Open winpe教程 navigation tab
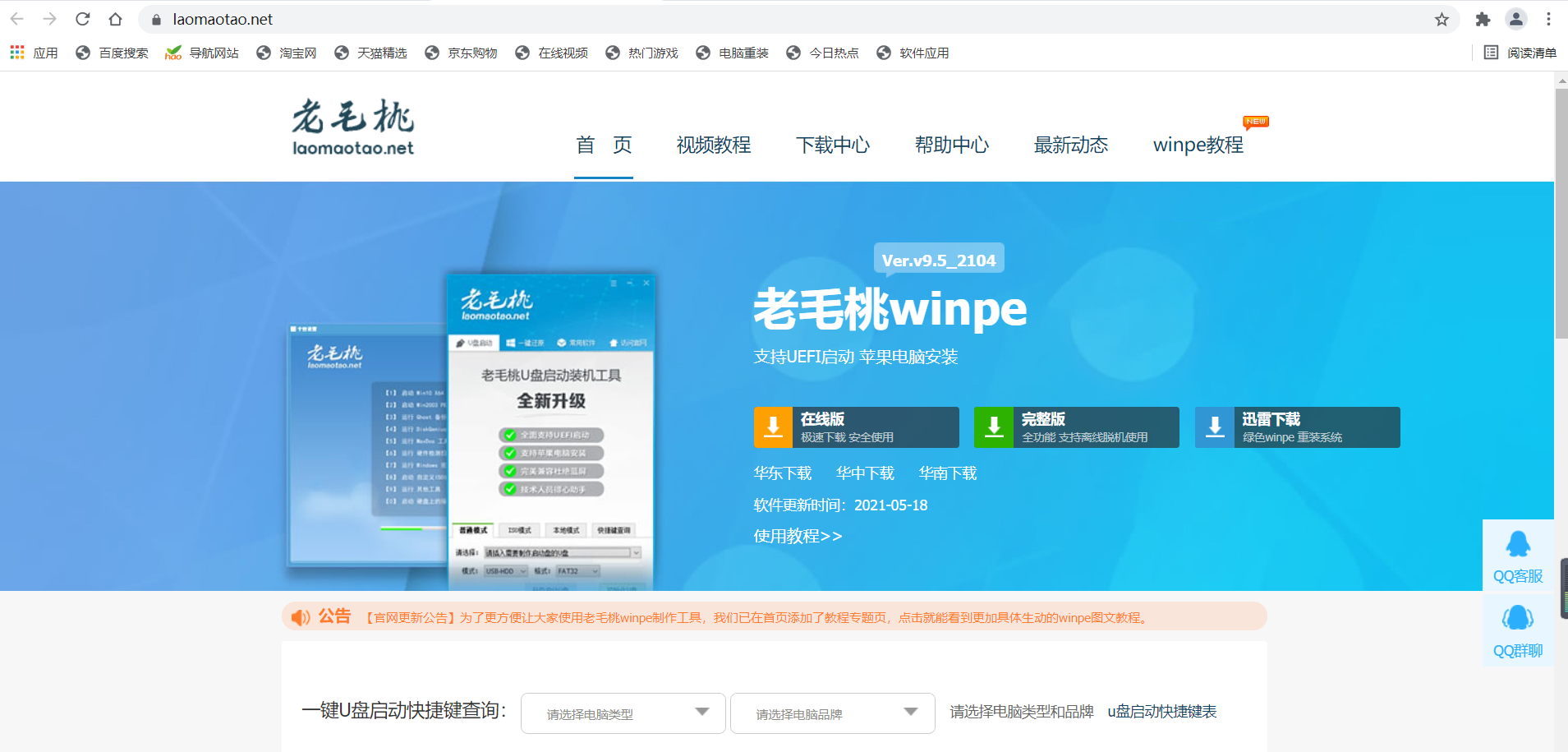 pyautogui.click(x=1198, y=145)
